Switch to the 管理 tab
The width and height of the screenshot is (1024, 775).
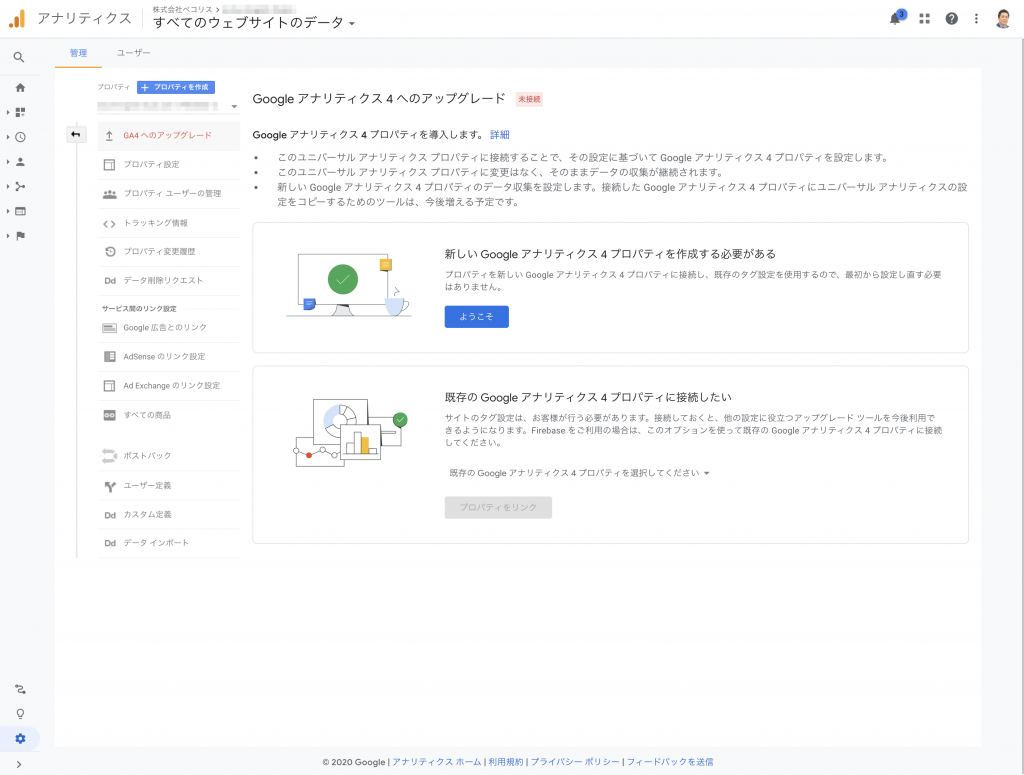(x=78, y=53)
